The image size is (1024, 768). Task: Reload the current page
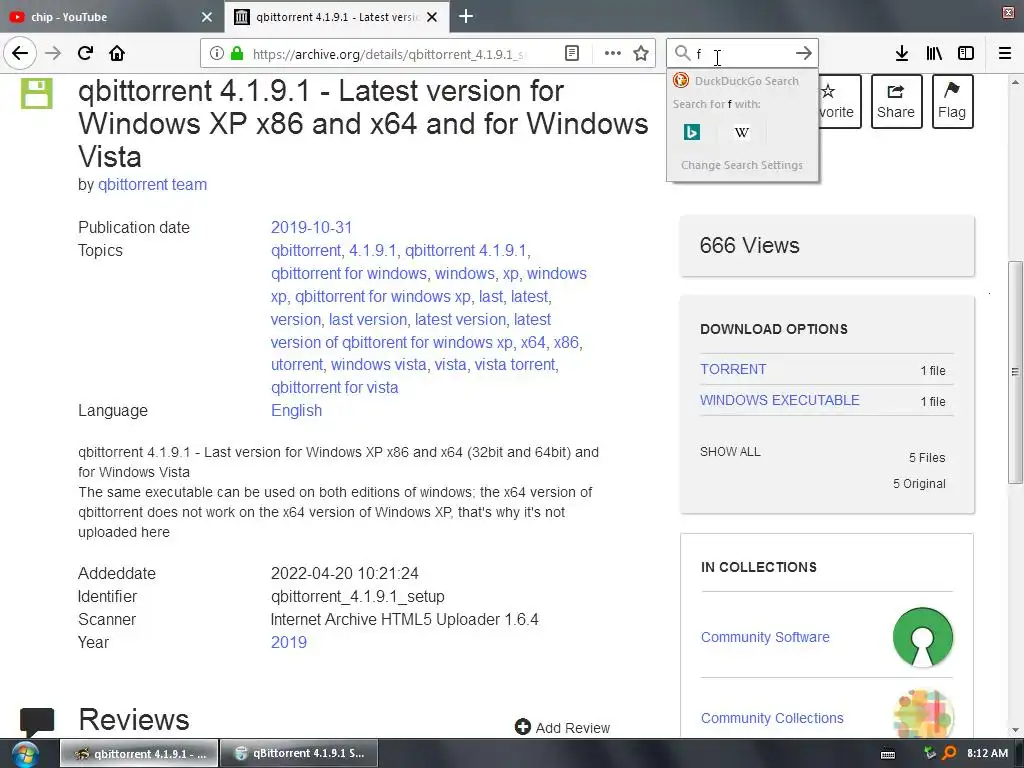(x=86, y=53)
